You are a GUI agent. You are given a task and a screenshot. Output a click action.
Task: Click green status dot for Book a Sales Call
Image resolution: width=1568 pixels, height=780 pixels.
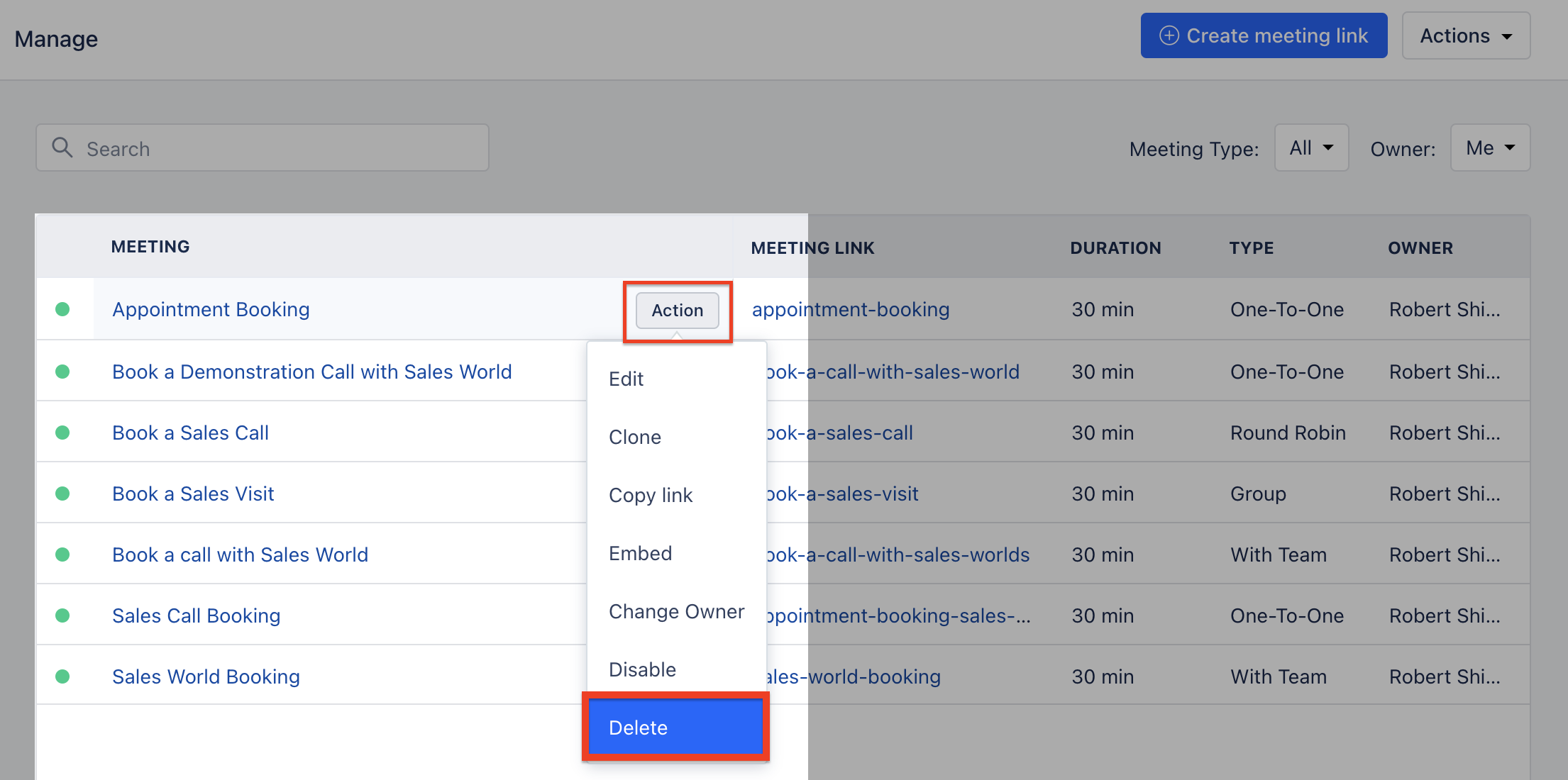point(62,433)
